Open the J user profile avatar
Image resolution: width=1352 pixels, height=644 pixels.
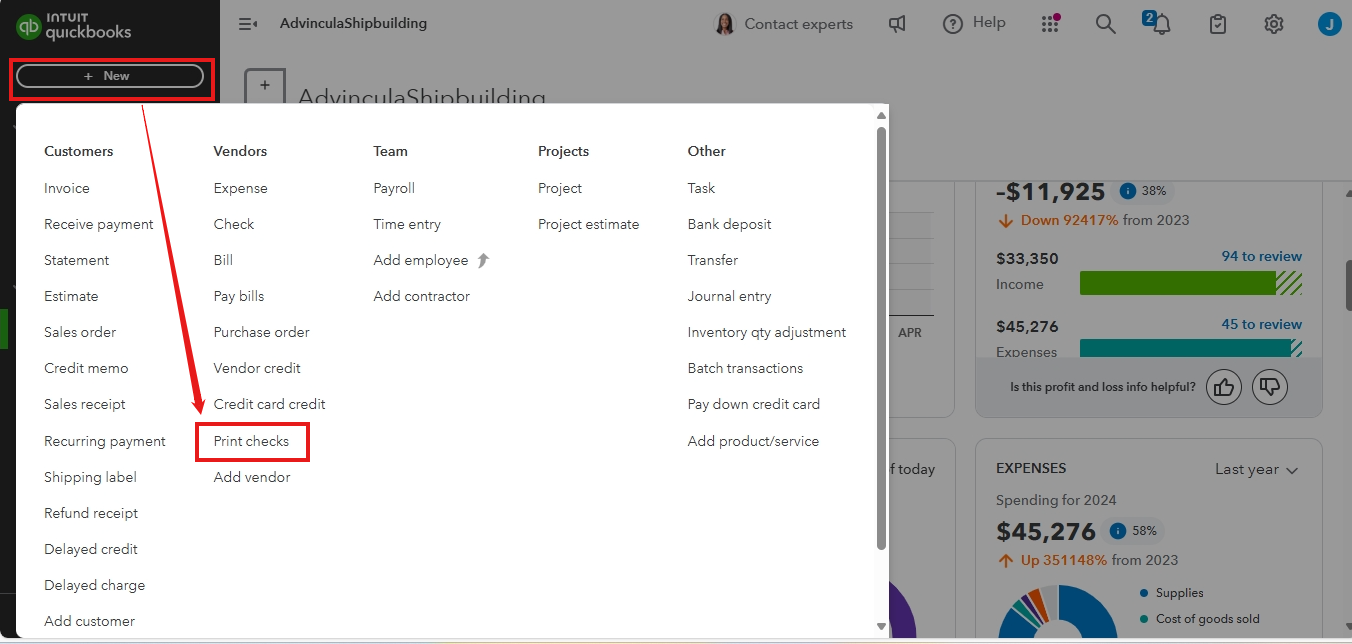tap(1329, 24)
